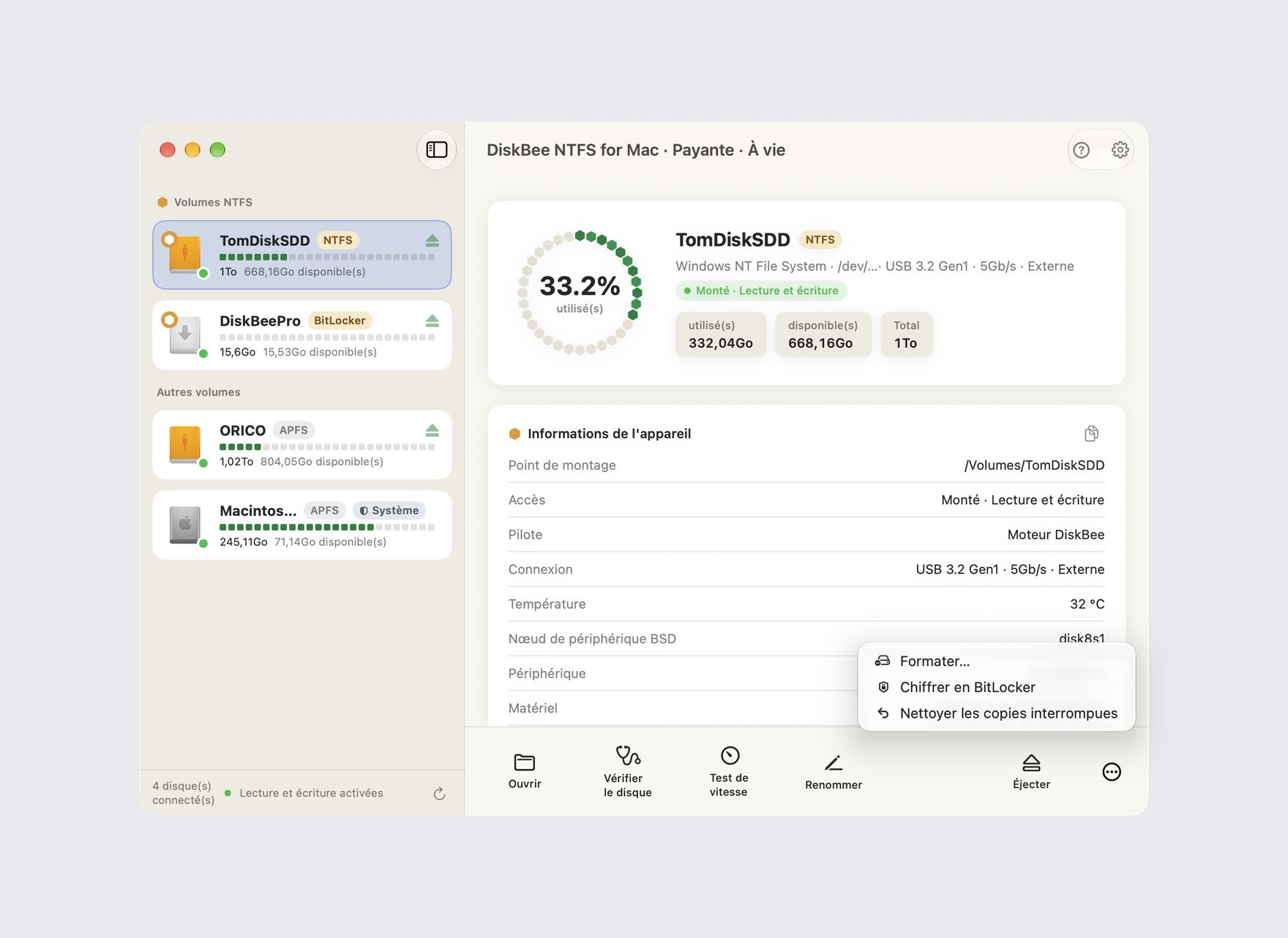Click TomDiskSDD orange drive icon
Screen dimensions: 1288x938
(x=185, y=255)
